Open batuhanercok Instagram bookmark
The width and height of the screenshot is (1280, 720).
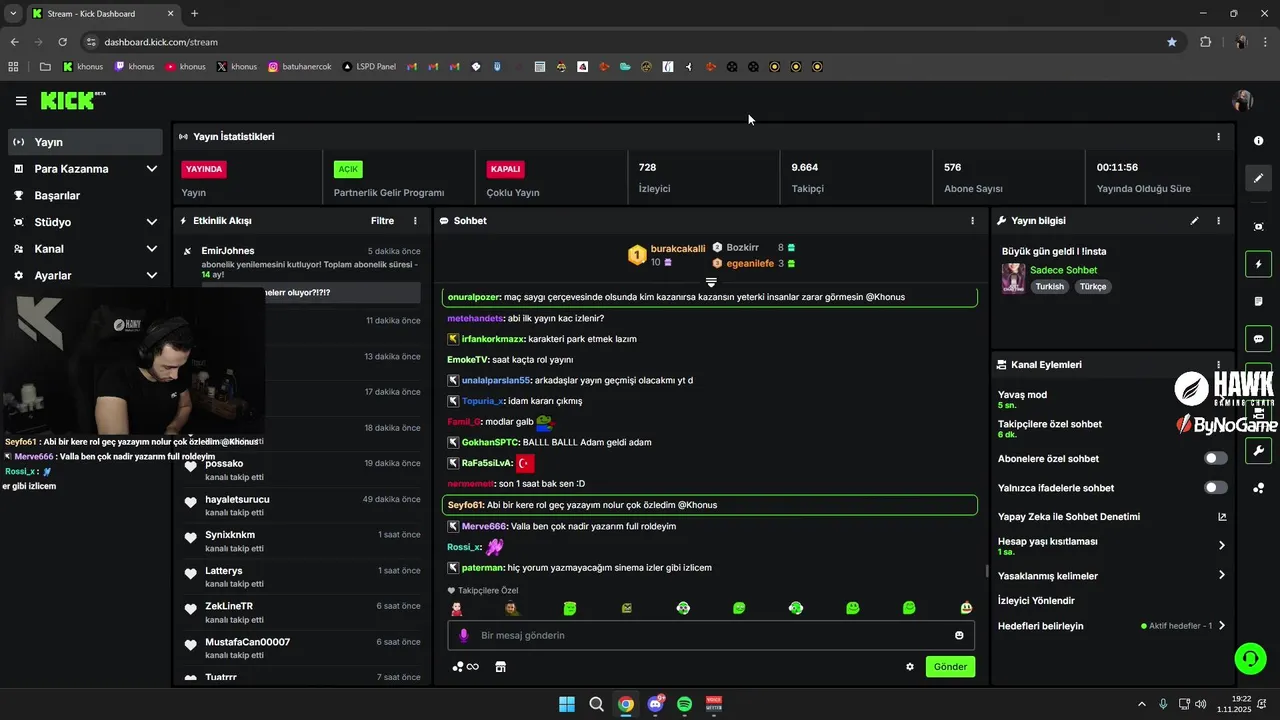[x=300, y=67]
